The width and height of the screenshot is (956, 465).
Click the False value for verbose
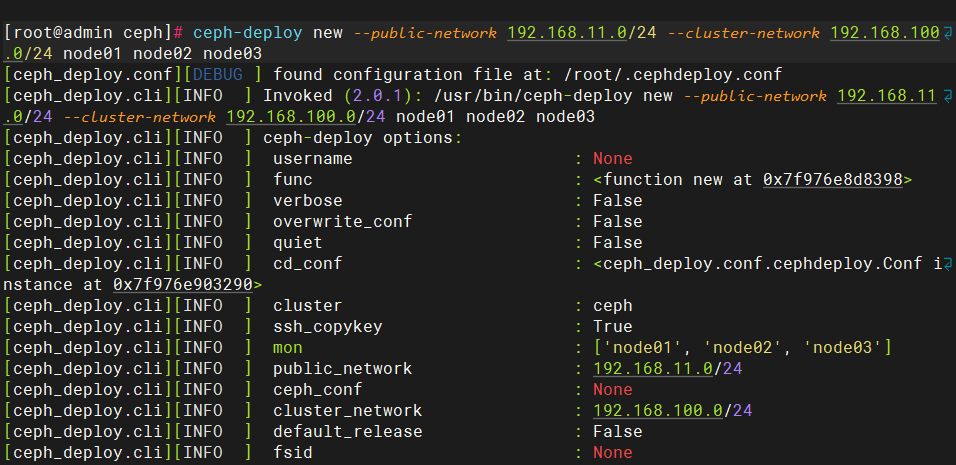click(x=618, y=201)
